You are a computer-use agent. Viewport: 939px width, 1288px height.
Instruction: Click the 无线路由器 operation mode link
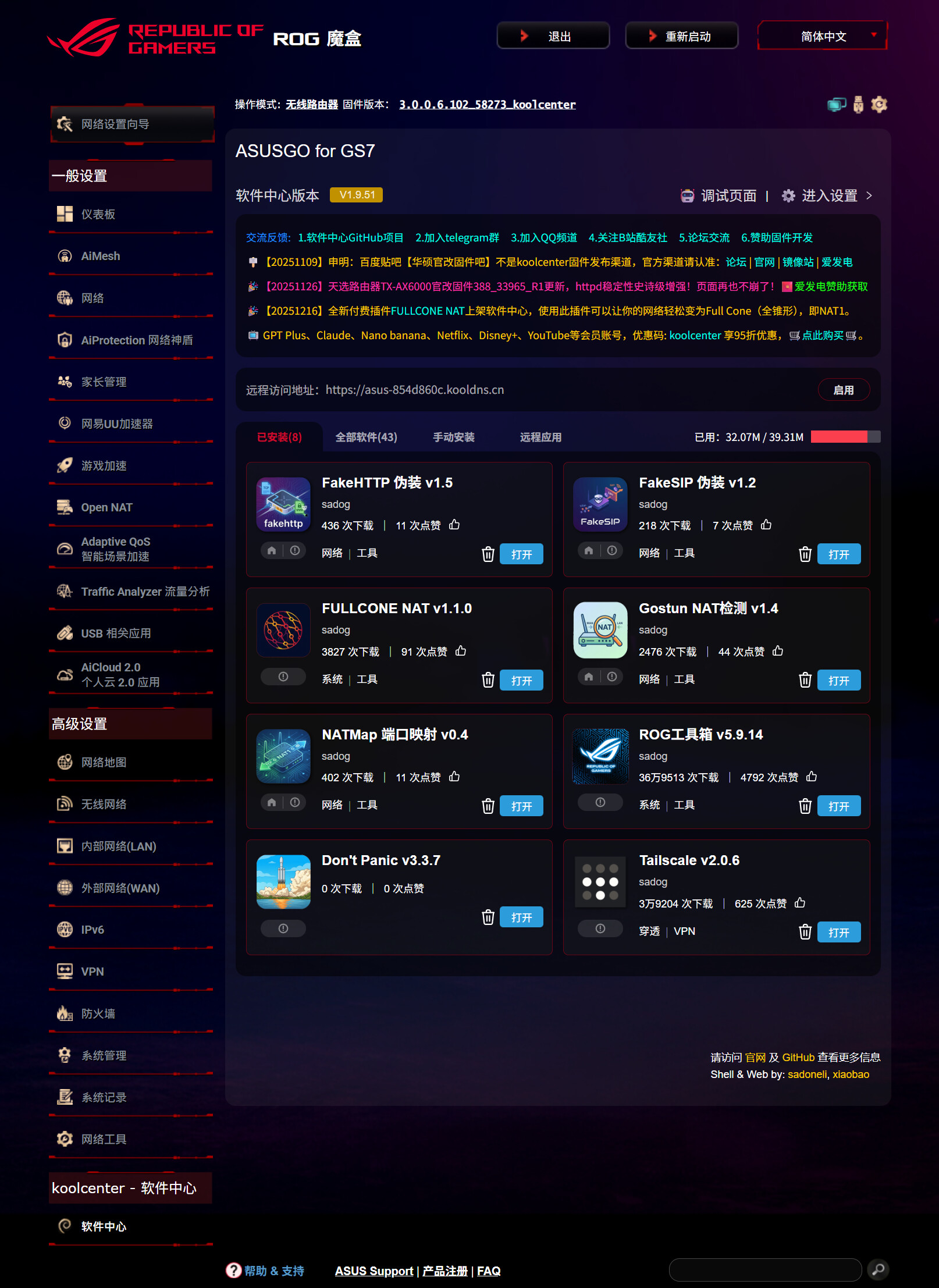click(x=312, y=105)
